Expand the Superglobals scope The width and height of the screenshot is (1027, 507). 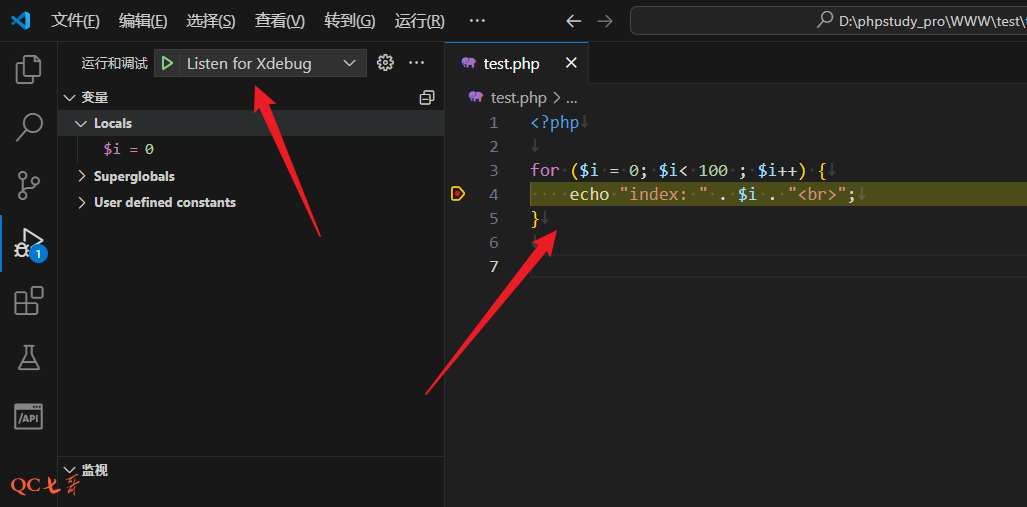coord(83,176)
